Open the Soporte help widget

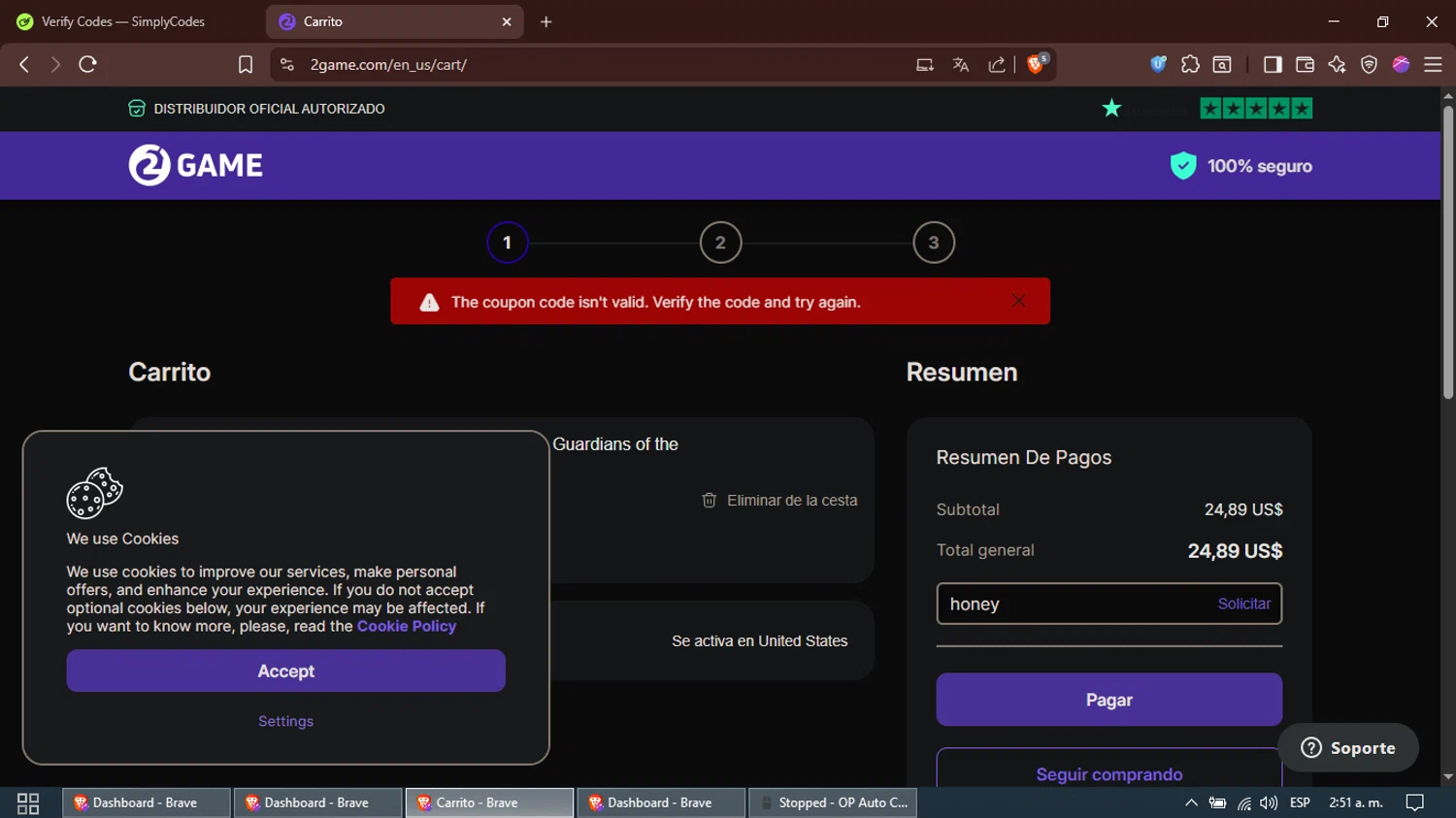(1348, 747)
